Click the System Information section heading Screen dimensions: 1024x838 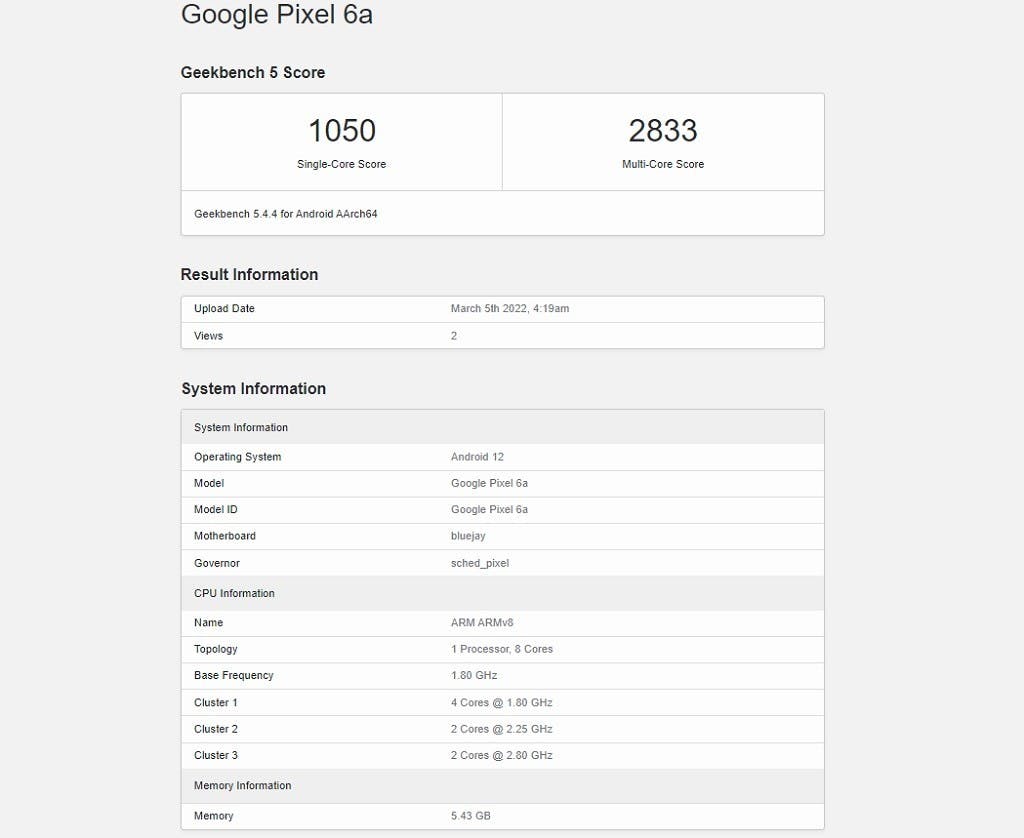click(253, 389)
